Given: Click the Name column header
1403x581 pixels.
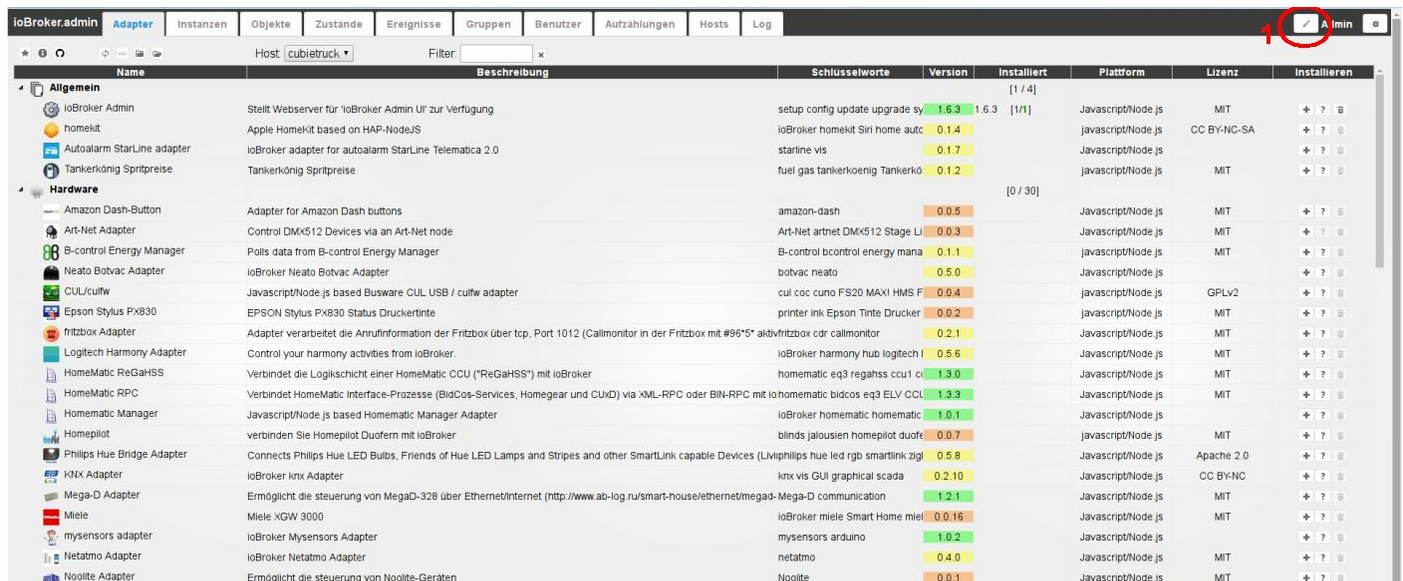Looking at the screenshot, I should click(130, 73).
